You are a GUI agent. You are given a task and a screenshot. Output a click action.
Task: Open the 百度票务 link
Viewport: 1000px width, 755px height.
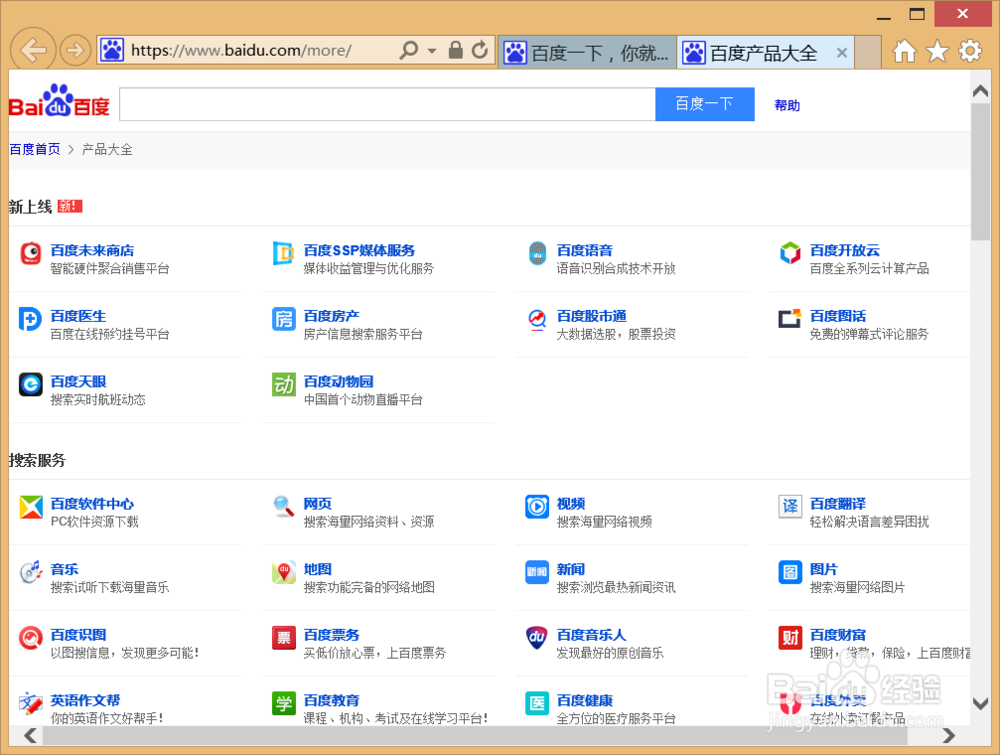tap(331, 635)
